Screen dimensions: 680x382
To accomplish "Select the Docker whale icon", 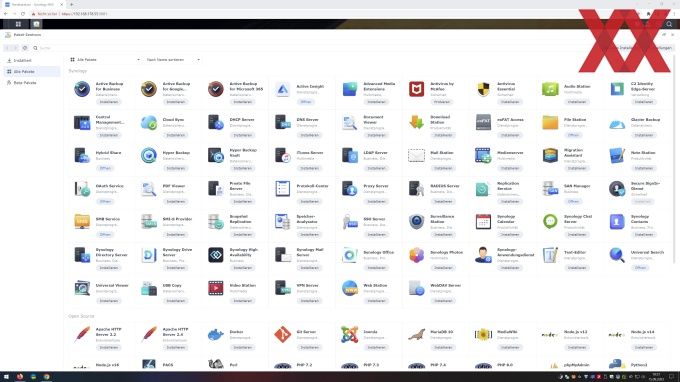I will [216, 334].
